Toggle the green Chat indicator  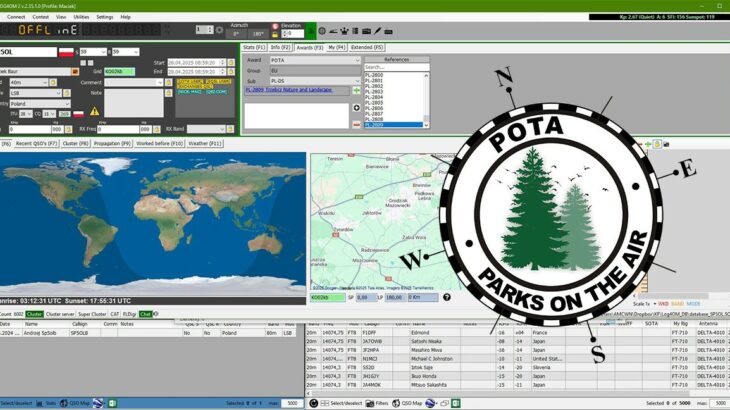(x=145, y=314)
